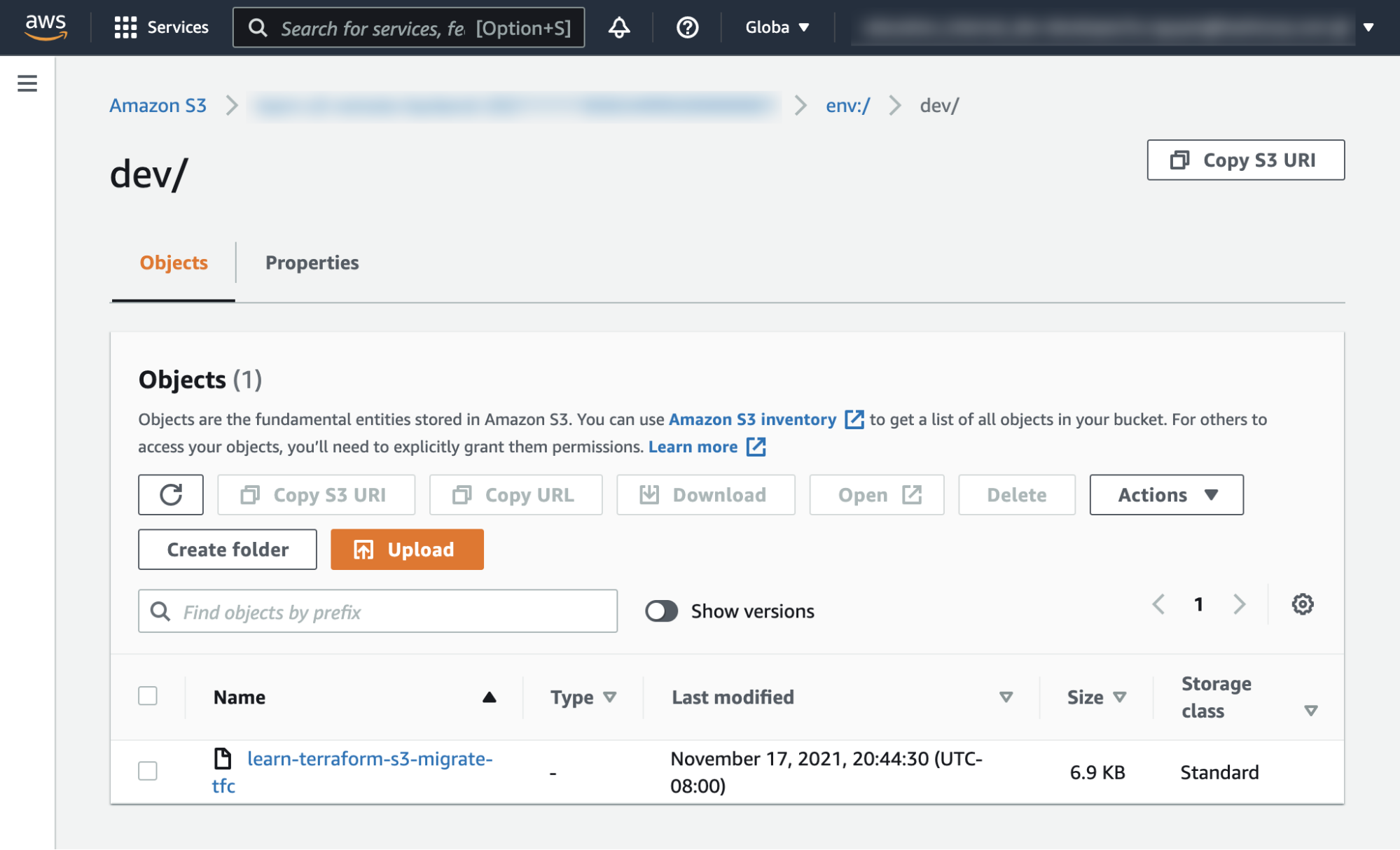This screenshot has width=1400, height=850.
Task: Click the AWS logo home icon
Action: click(46, 27)
